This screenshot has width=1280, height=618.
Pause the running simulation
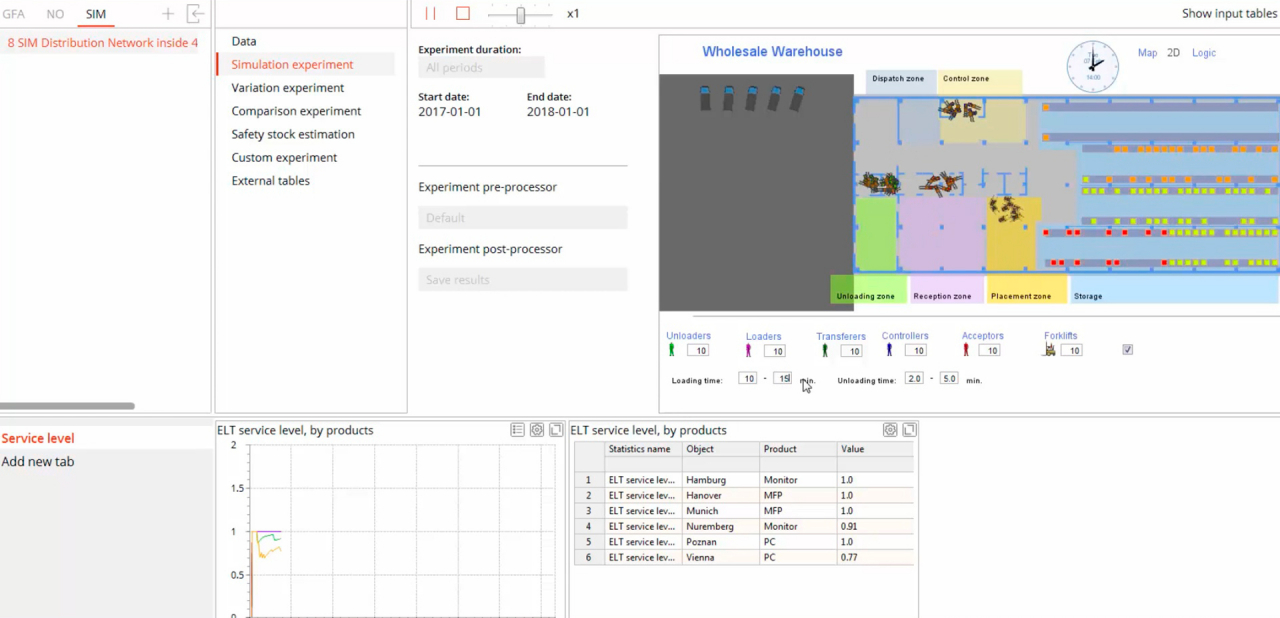pos(430,14)
